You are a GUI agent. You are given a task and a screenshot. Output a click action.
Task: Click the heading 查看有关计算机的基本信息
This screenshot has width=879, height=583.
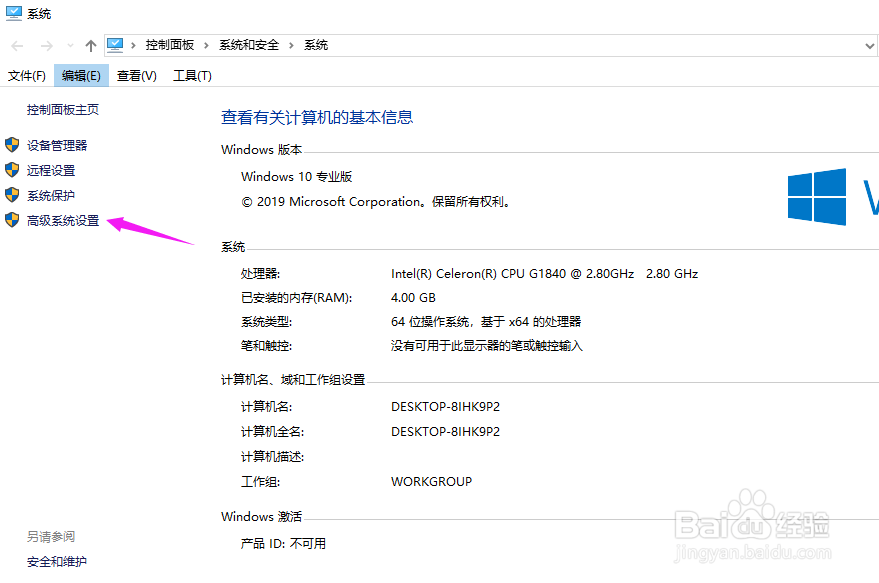pyautogui.click(x=317, y=117)
